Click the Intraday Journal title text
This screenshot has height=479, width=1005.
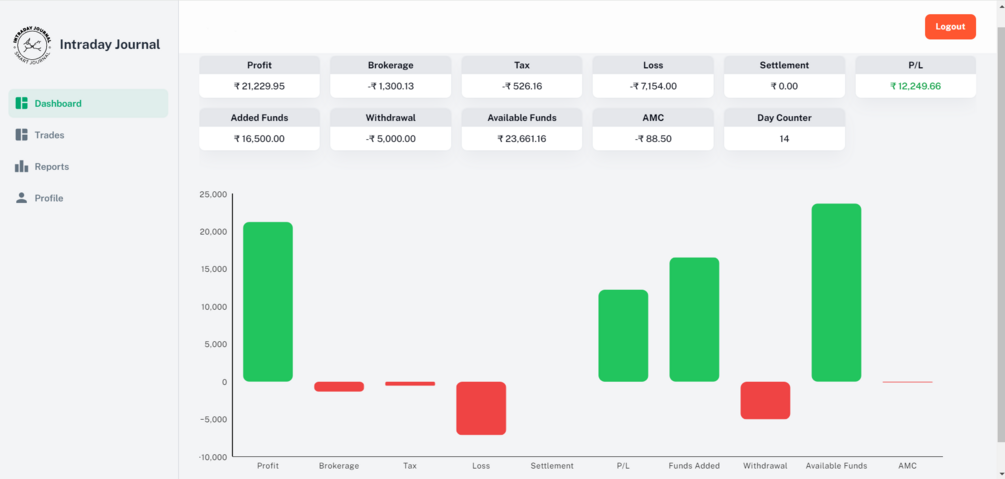point(110,45)
